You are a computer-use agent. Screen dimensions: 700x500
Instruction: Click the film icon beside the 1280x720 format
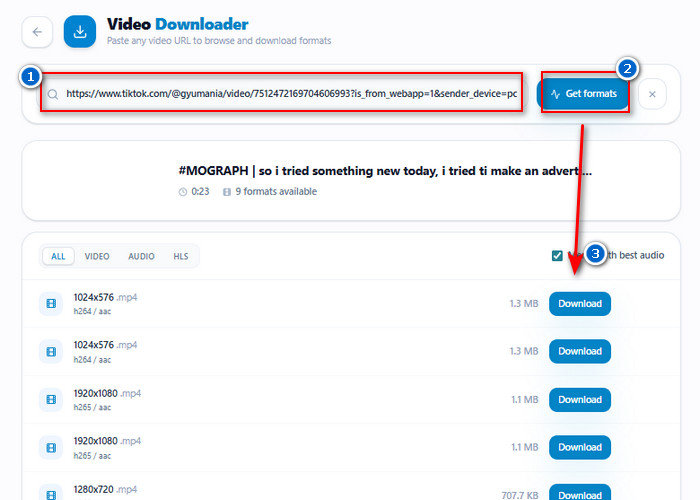point(51,494)
